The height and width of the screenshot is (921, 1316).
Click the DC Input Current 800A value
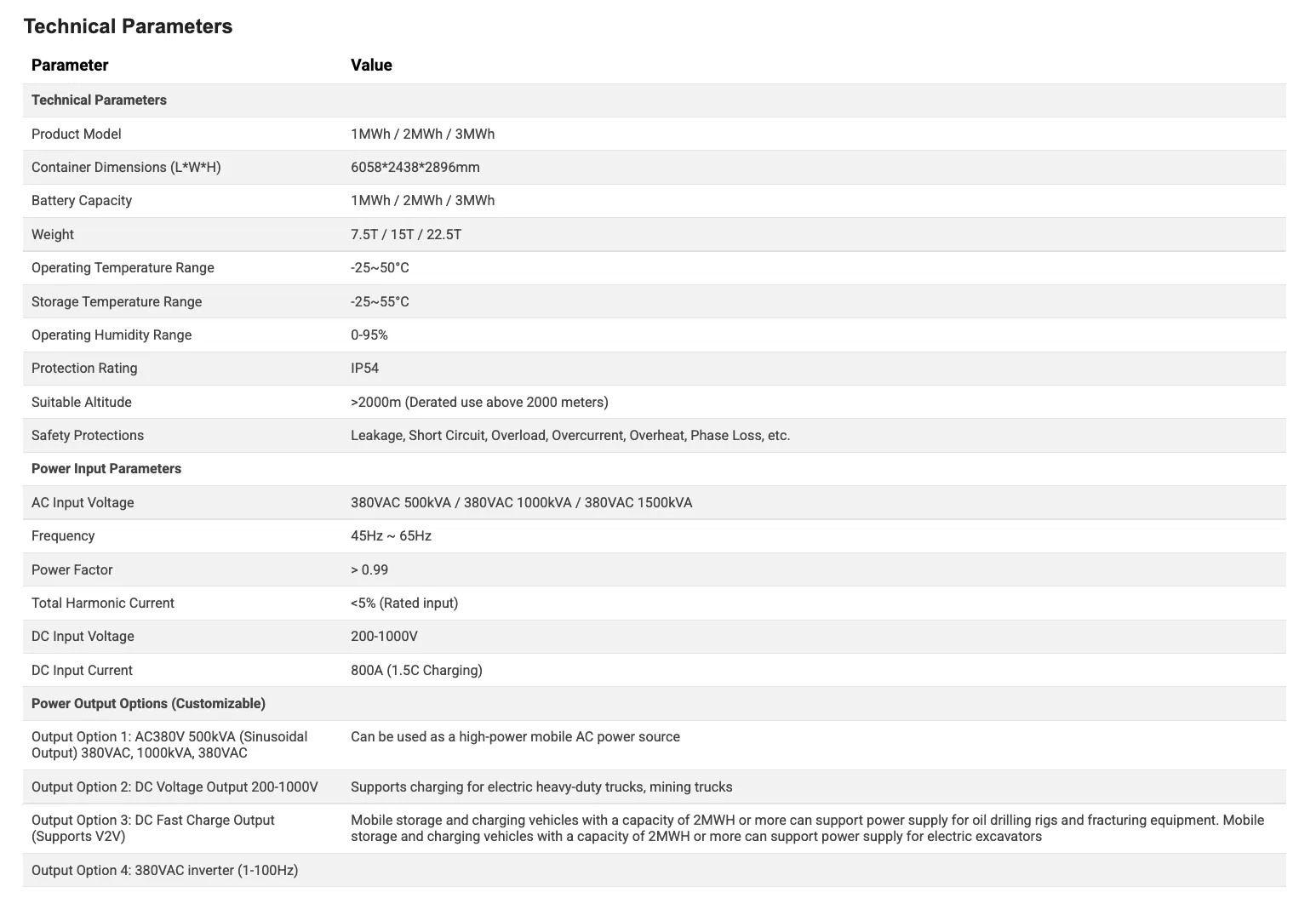(x=416, y=671)
